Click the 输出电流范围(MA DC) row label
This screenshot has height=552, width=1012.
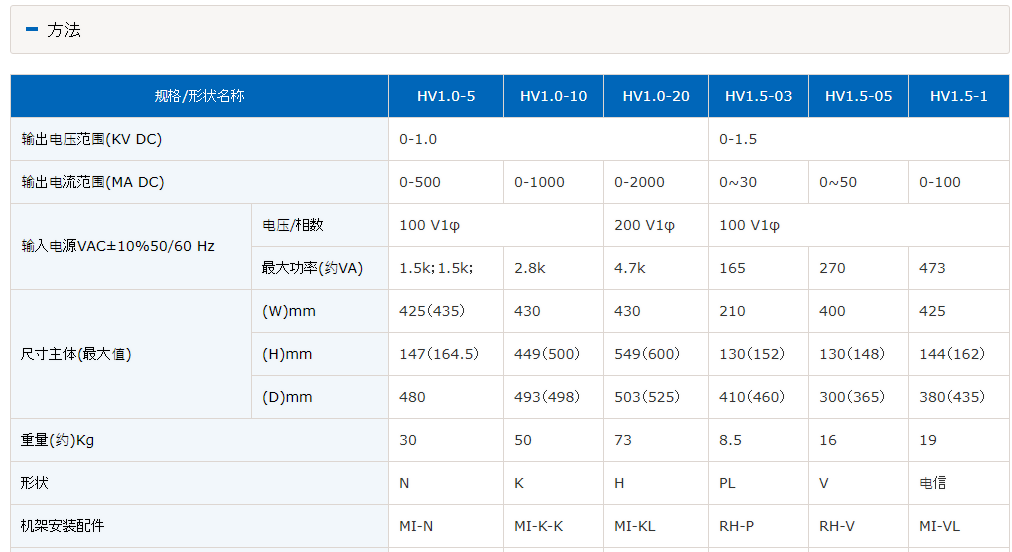pyautogui.click(x=92, y=182)
